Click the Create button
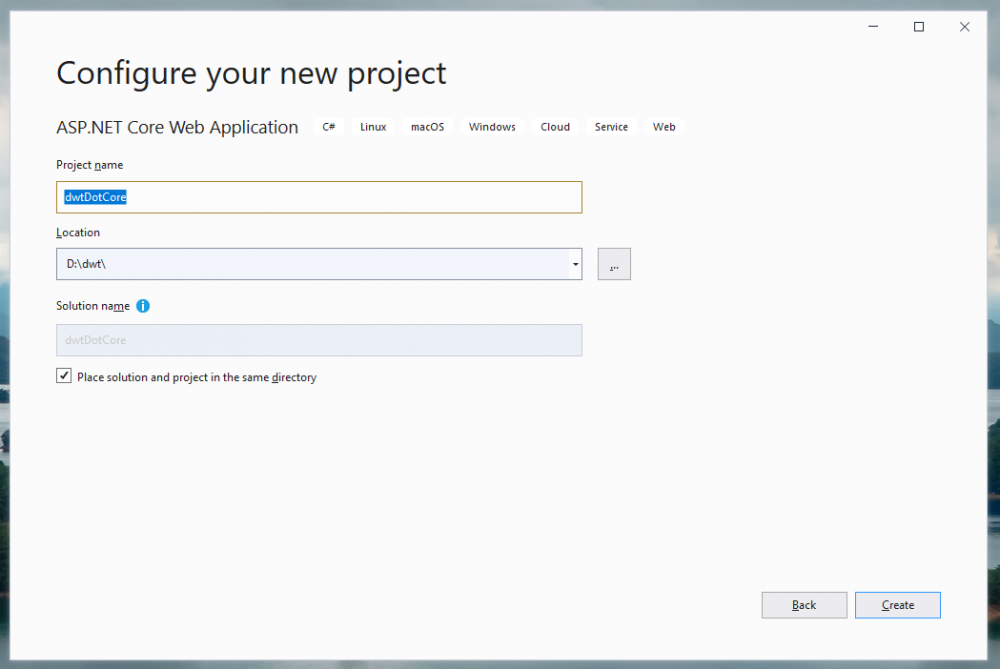Image resolution: width=1000 pixels, height=669 pixels. click(x=897, y=605)
